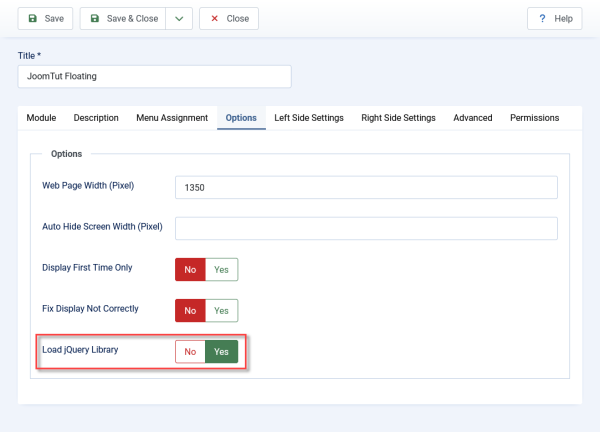
Task: Open the Help button with question mark
Action: [554, 18]
